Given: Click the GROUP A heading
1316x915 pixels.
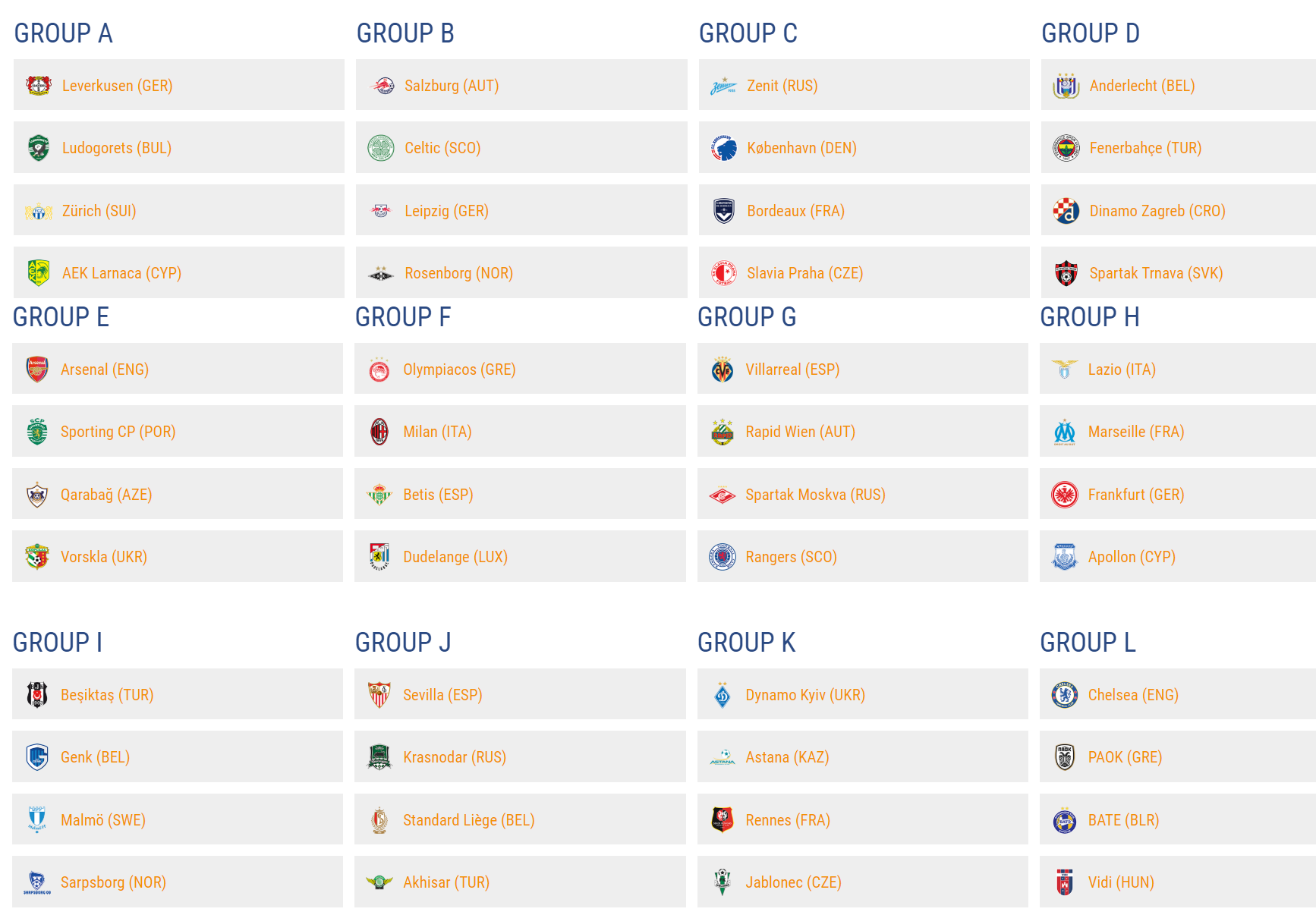Looking at the screenshot, I should pos(64,33).
